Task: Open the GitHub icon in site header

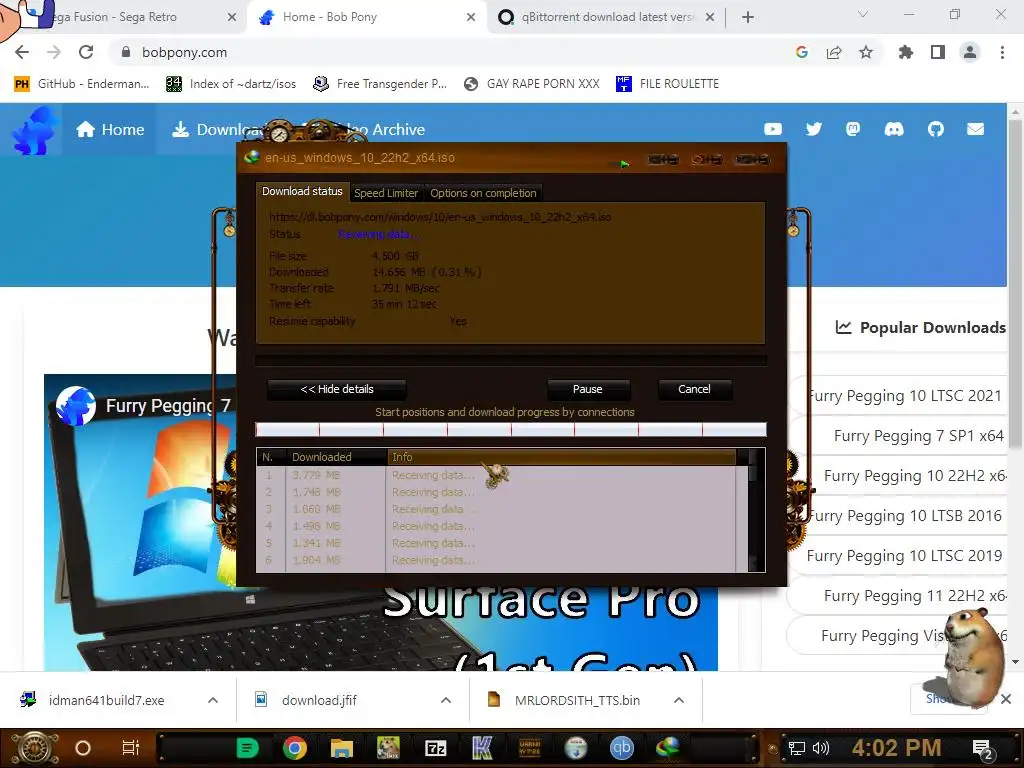Action: click(936, 129)
